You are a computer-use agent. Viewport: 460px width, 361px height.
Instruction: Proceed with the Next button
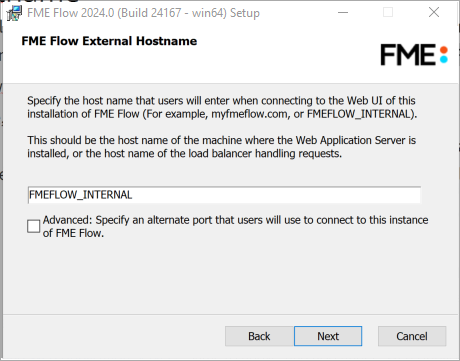(x=328, y=336)
